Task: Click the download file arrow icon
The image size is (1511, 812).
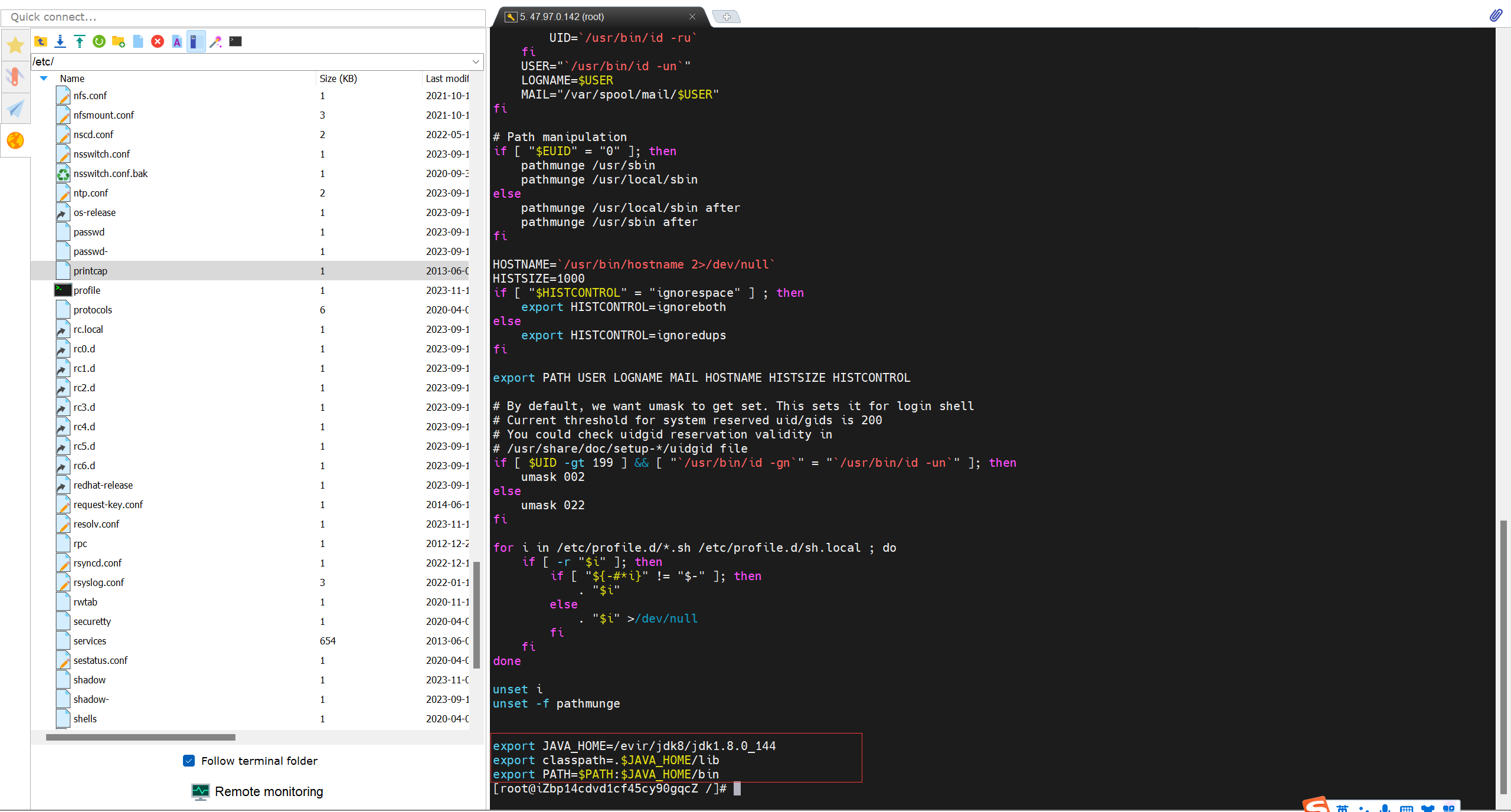Action: (x=60, y=41)
